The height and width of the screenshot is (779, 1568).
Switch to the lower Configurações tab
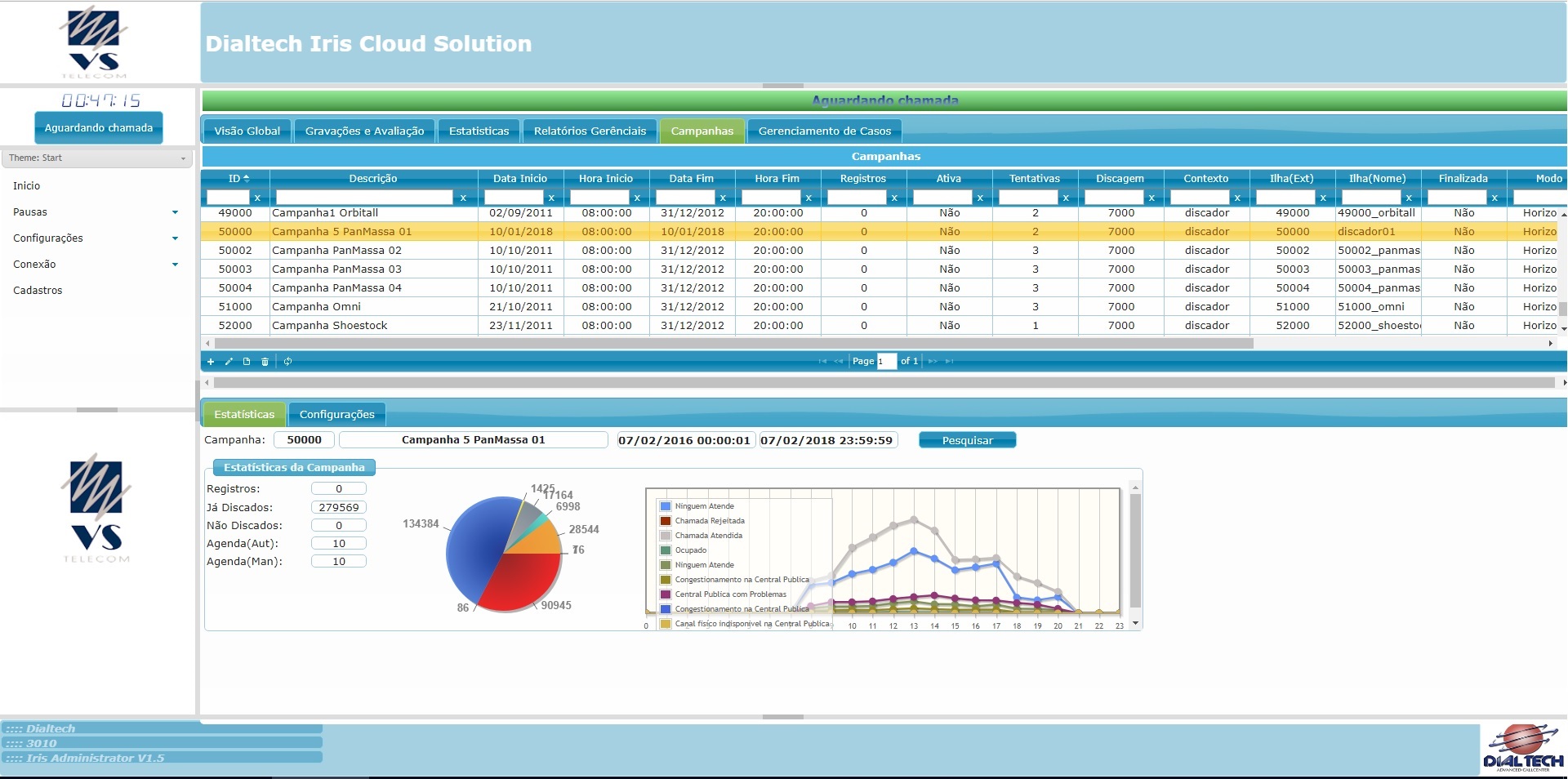pyautogui.click(x=336, y=414)
